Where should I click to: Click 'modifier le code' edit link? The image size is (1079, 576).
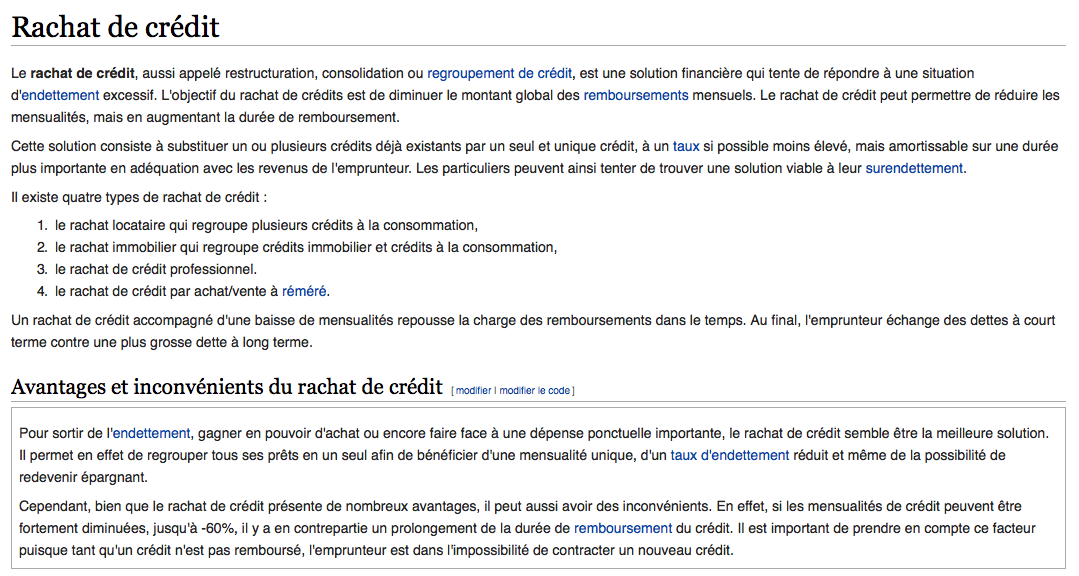(x=535, y=390)
